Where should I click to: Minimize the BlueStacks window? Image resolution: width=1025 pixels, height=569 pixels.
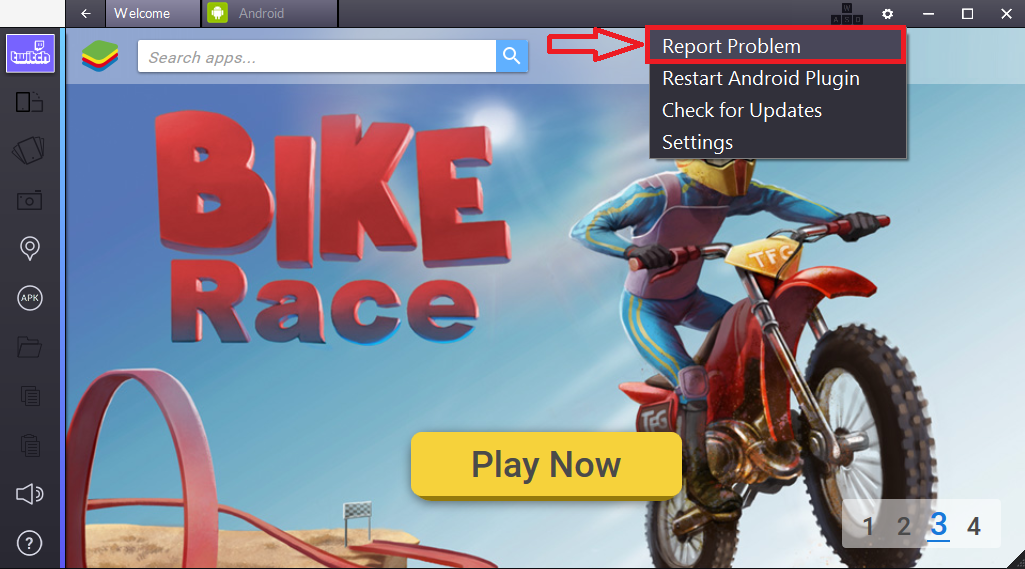(x=928, y=14)
